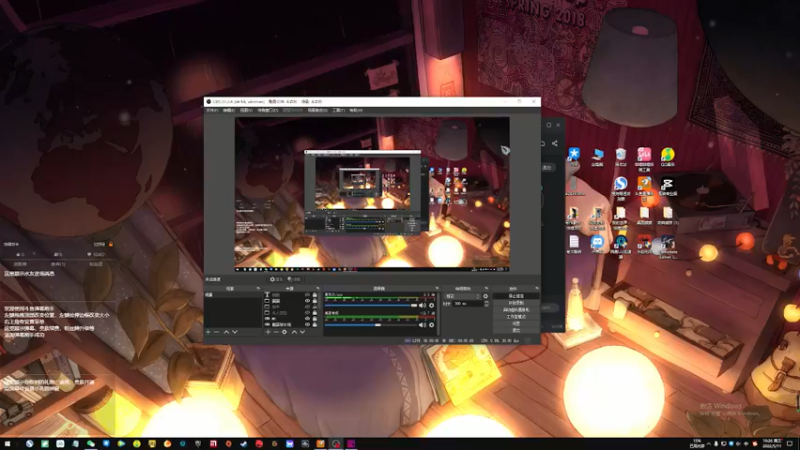Open 麦克风/Aux channel gear settings
The width and height of the screenshot is (800, 450).
[x=431, y=305]
